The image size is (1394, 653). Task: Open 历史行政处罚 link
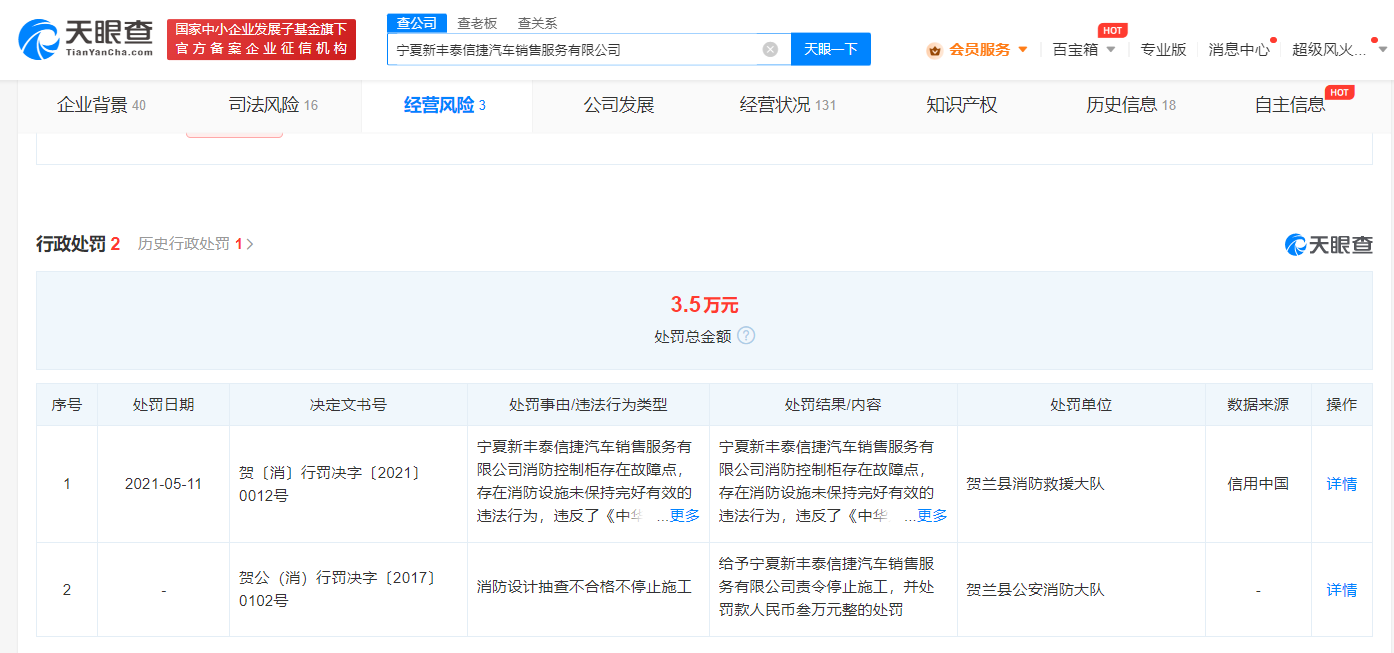coord(184,244)
